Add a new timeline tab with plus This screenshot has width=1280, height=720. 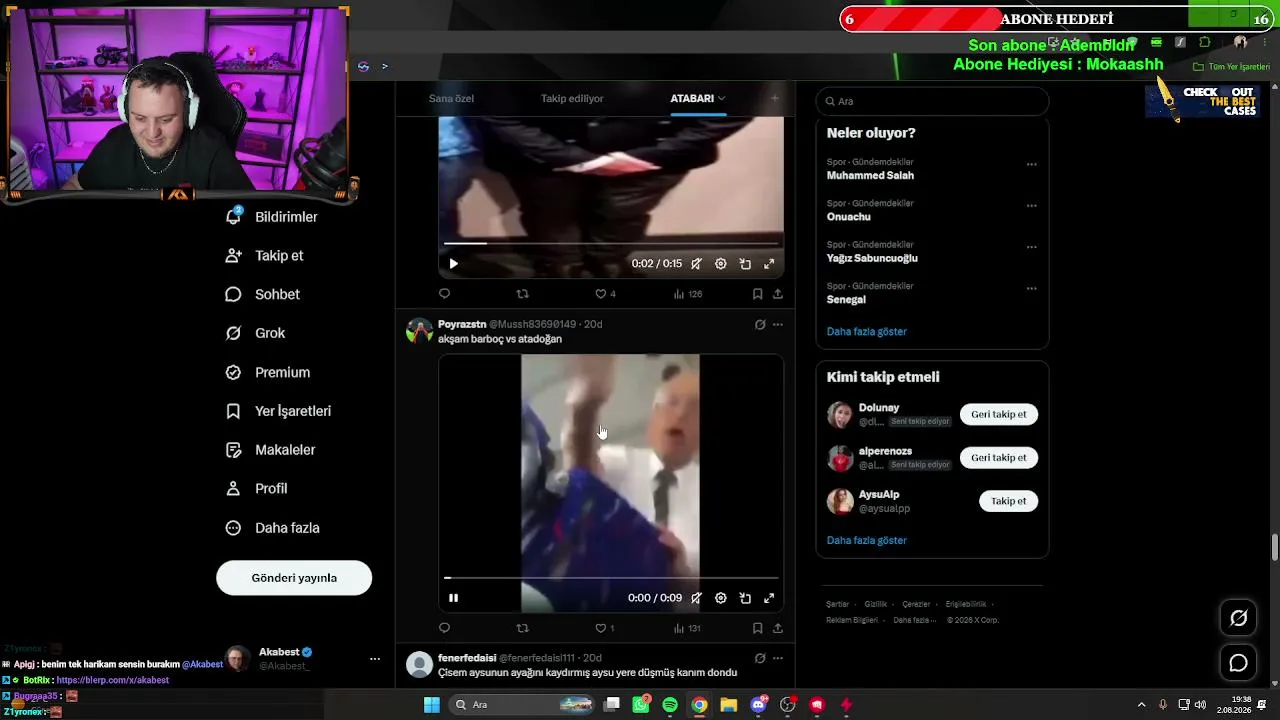[774, 98]
